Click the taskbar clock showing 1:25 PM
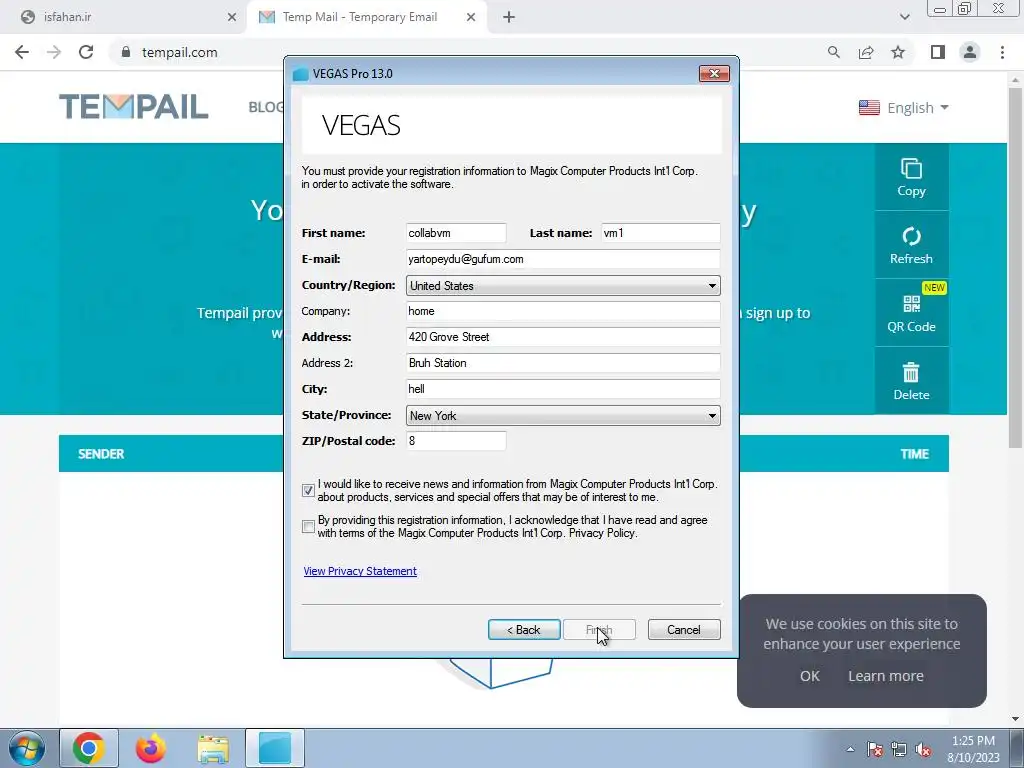This screenshot has height=768, width=1024. (973, 749)
